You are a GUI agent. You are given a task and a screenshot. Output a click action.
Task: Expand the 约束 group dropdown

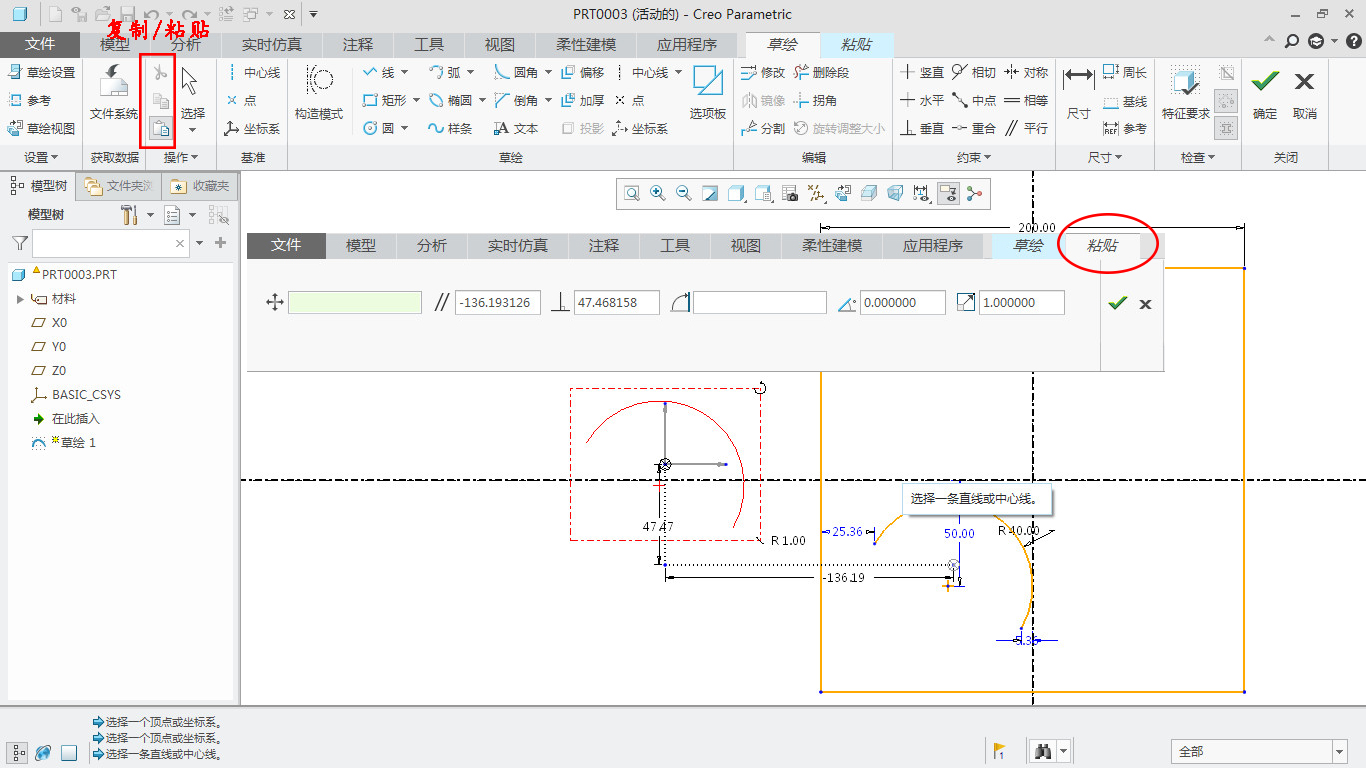(974, 158)
